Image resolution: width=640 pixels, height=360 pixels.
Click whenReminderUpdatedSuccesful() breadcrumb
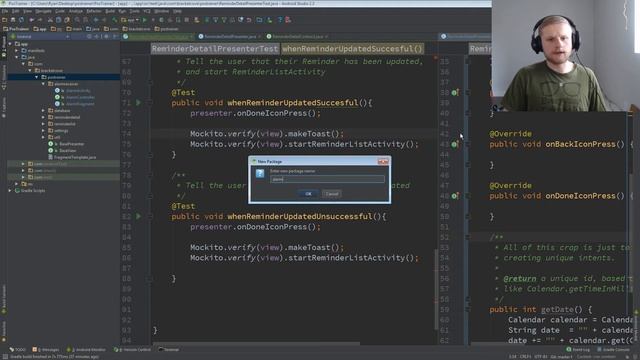coord(352,49)
